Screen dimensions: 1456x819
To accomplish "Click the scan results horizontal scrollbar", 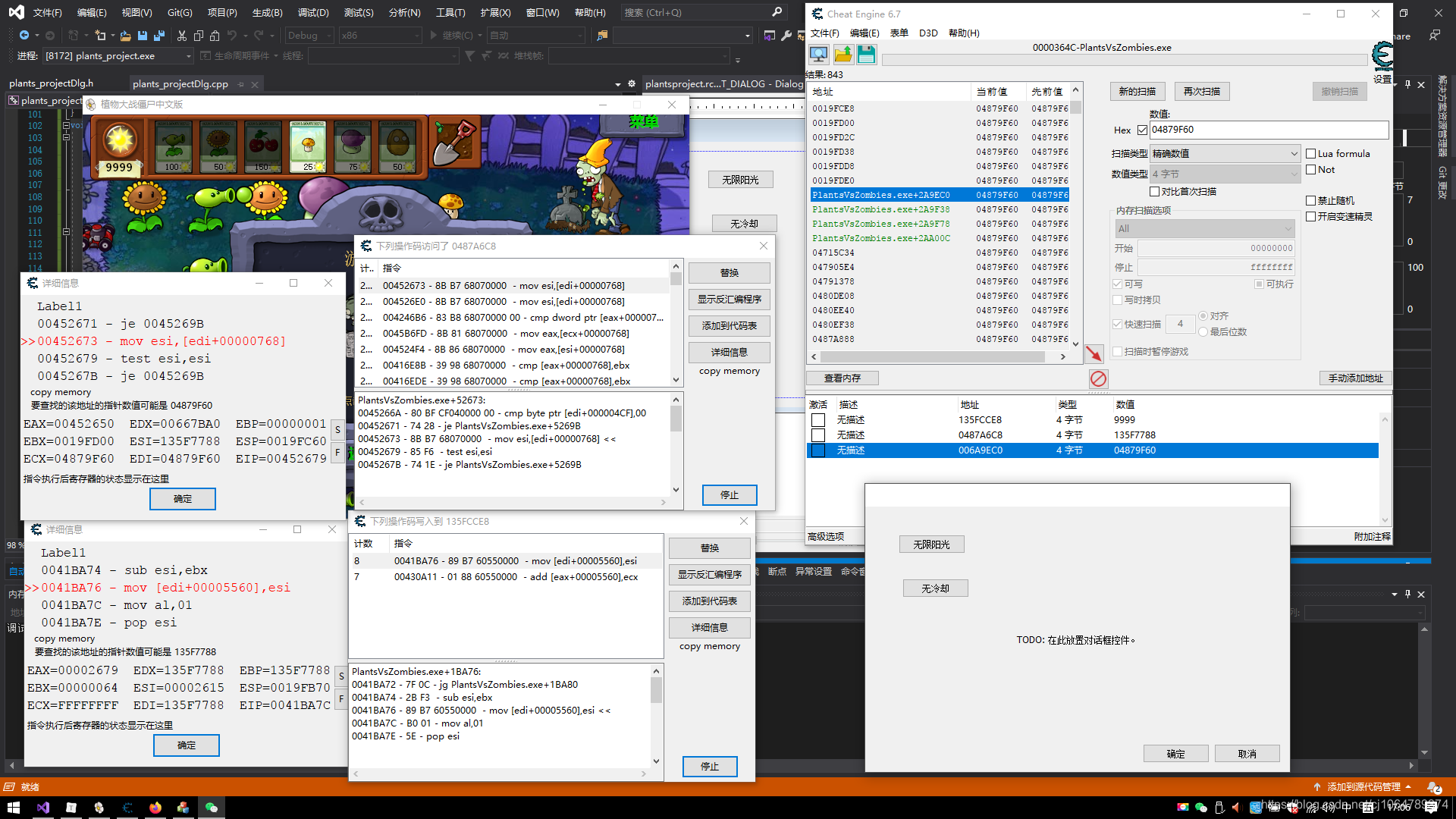I will 938,356.
